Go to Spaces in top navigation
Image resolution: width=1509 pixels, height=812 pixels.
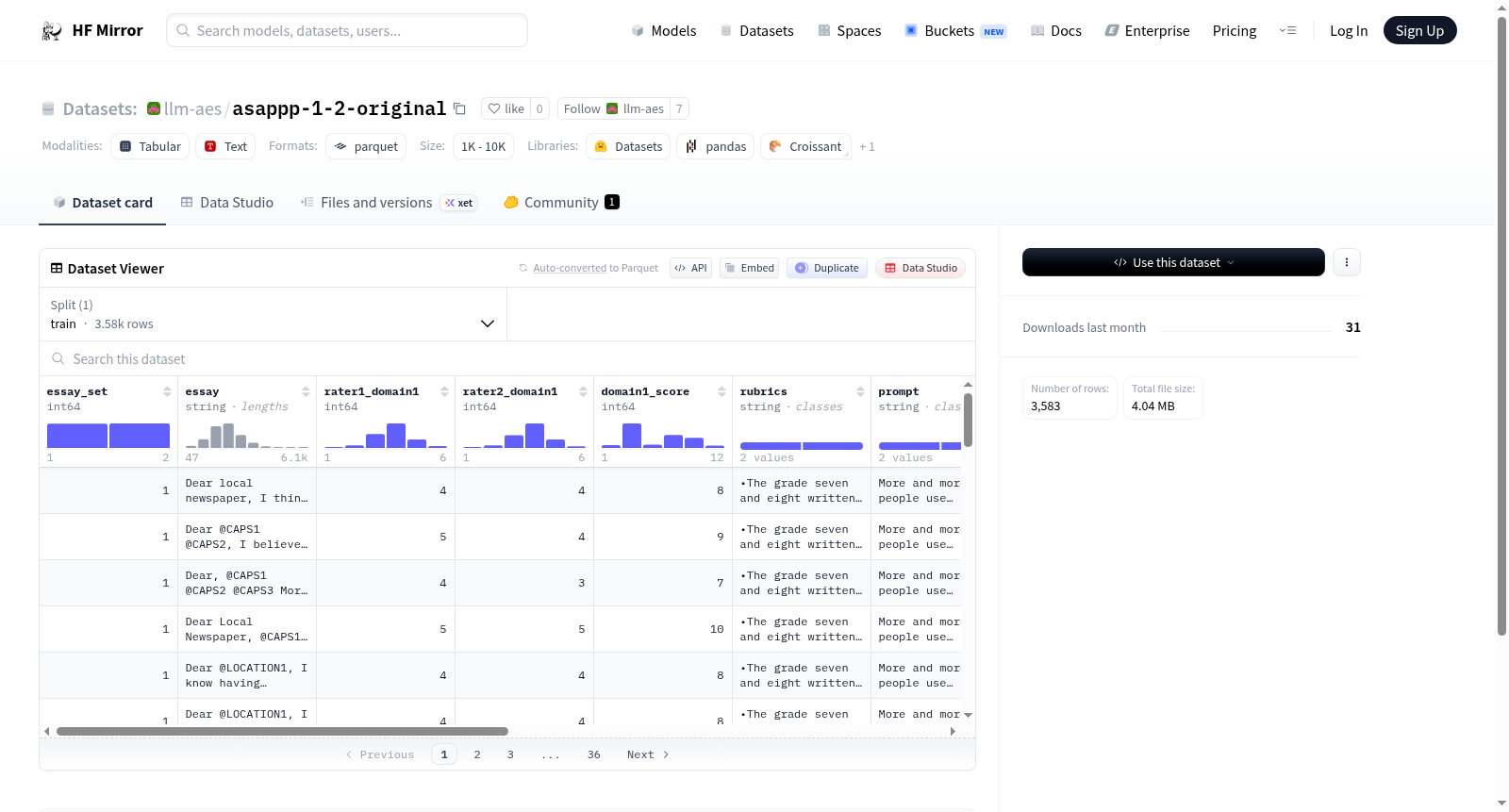[x=850, y=31]
